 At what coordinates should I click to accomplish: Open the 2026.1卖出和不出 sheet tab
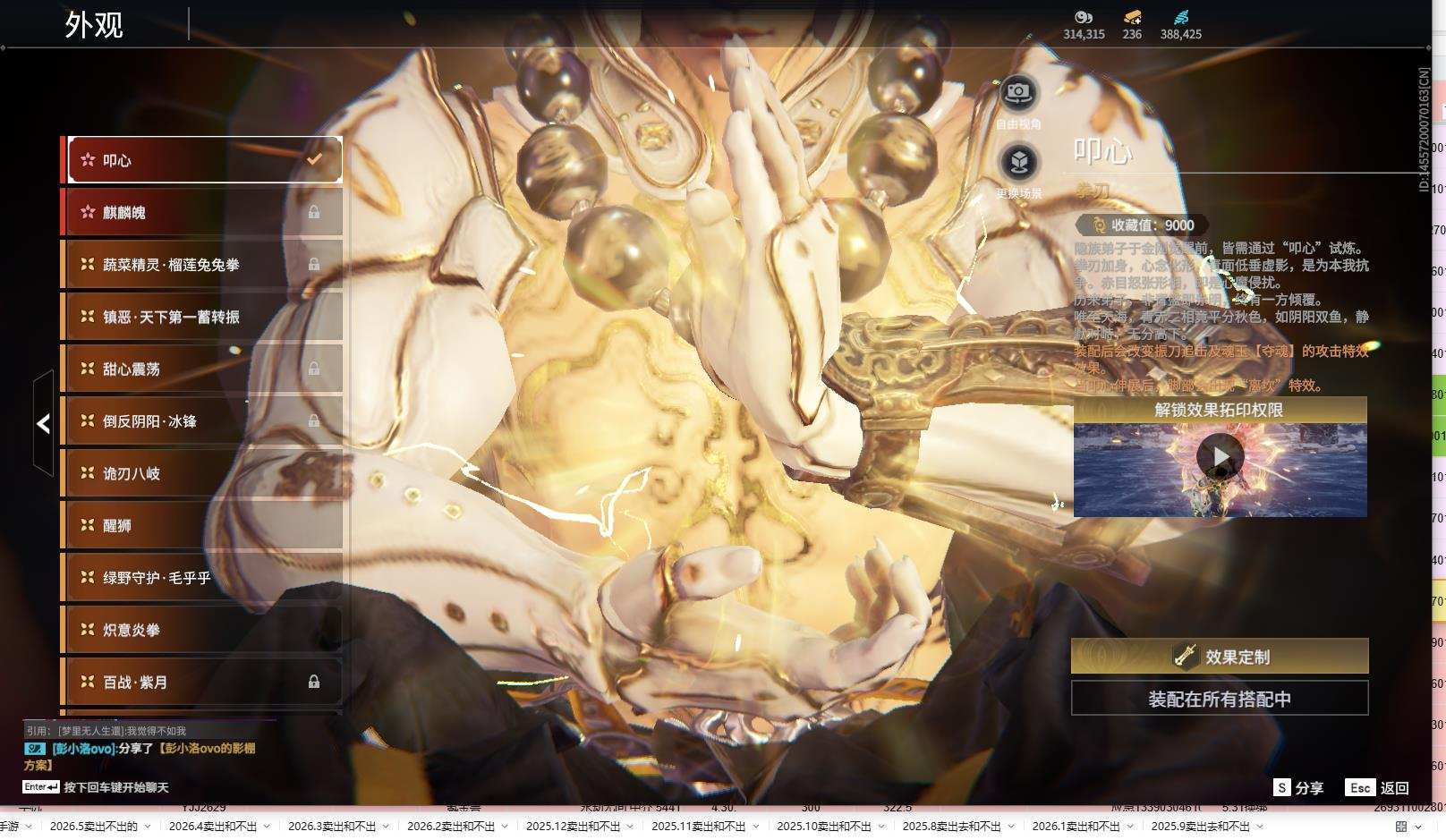(1076, 826)
